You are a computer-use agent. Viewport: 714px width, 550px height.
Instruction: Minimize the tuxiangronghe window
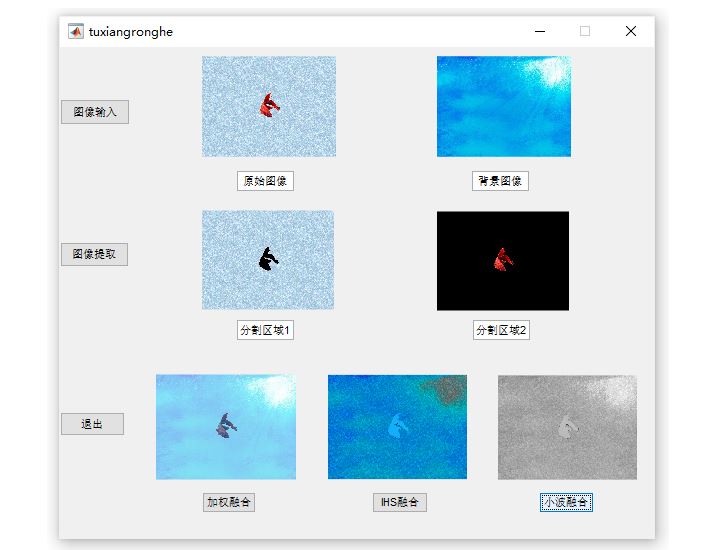tap(540, 31)
